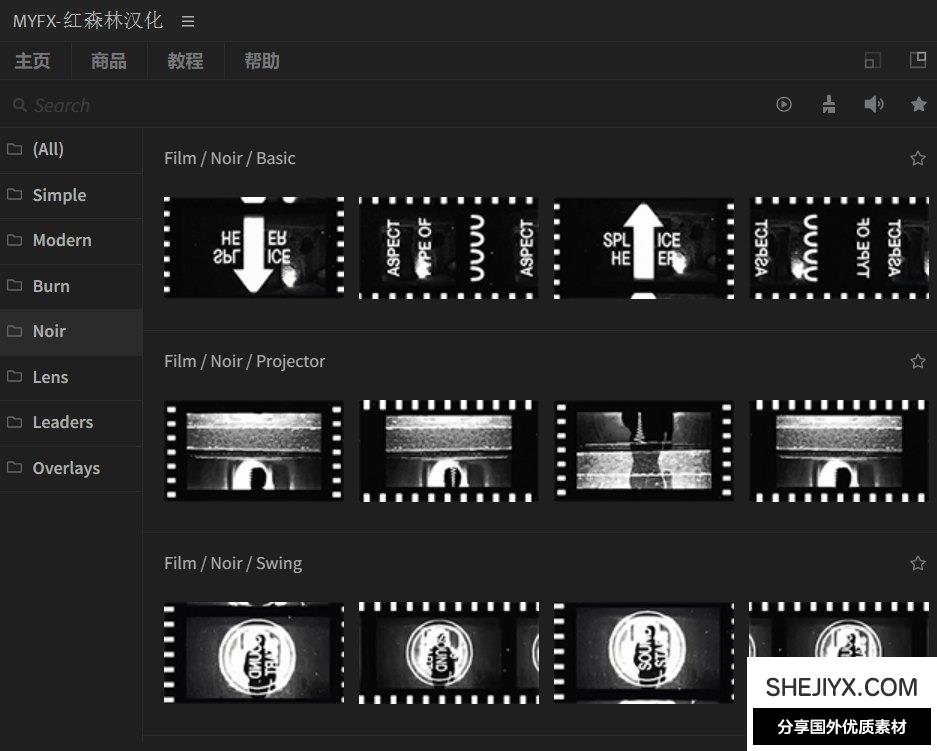This screenshot has width=937, height=751.
Task: Favorite the Film / Noir / Basic group
Action: coord(917,158)
